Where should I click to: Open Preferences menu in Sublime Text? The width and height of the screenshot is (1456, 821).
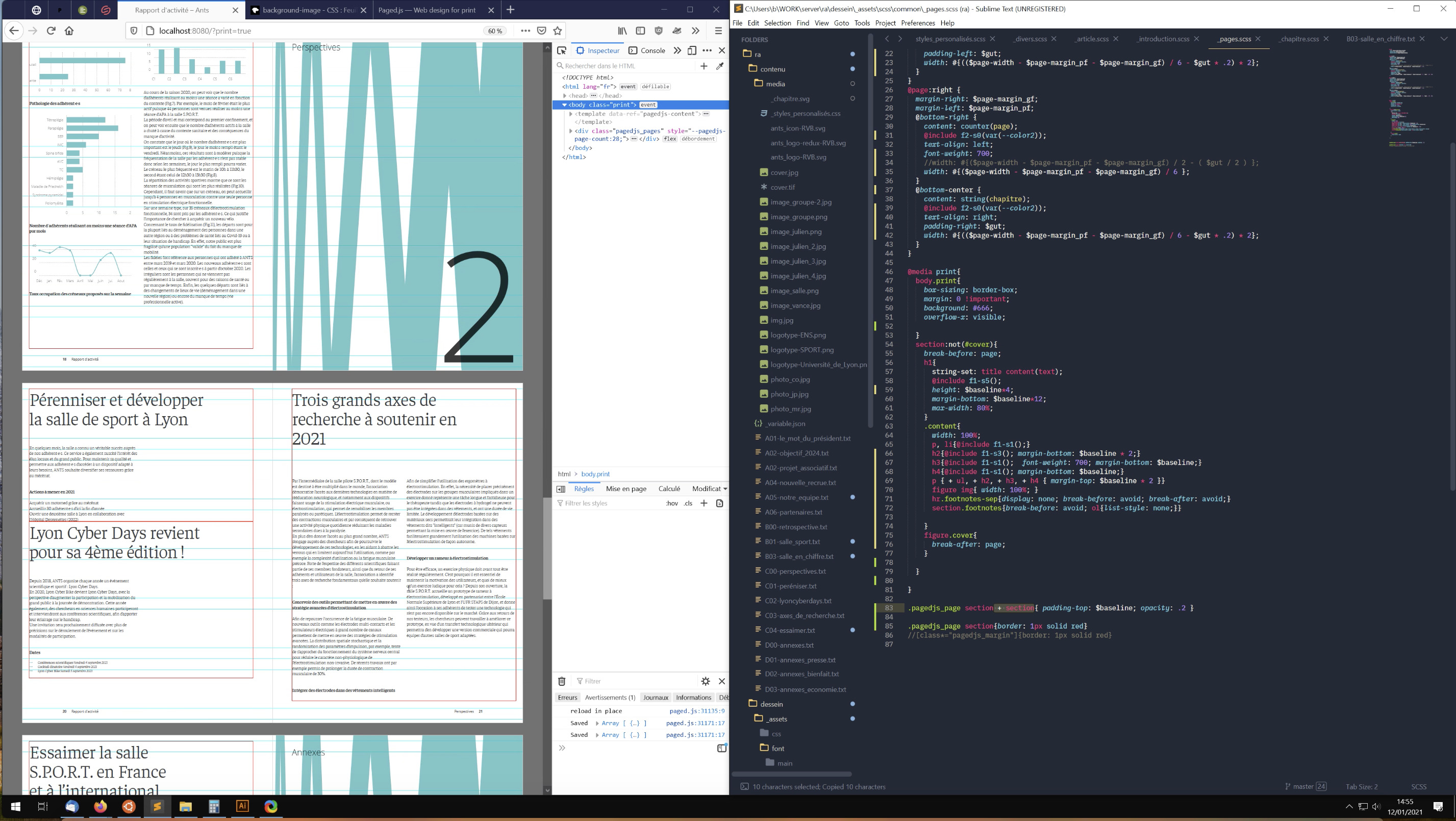tap(917, 23)
